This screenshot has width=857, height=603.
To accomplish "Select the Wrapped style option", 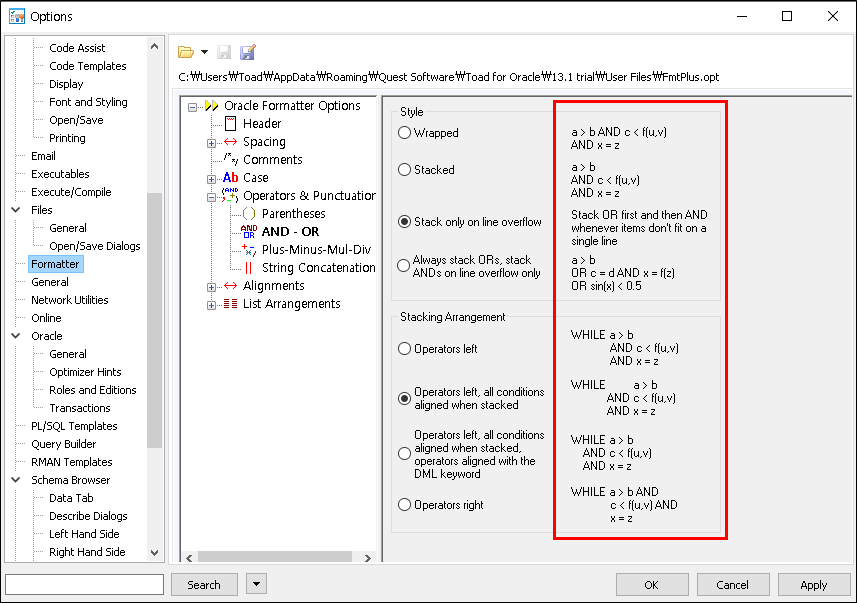I will tap(404, 132).
